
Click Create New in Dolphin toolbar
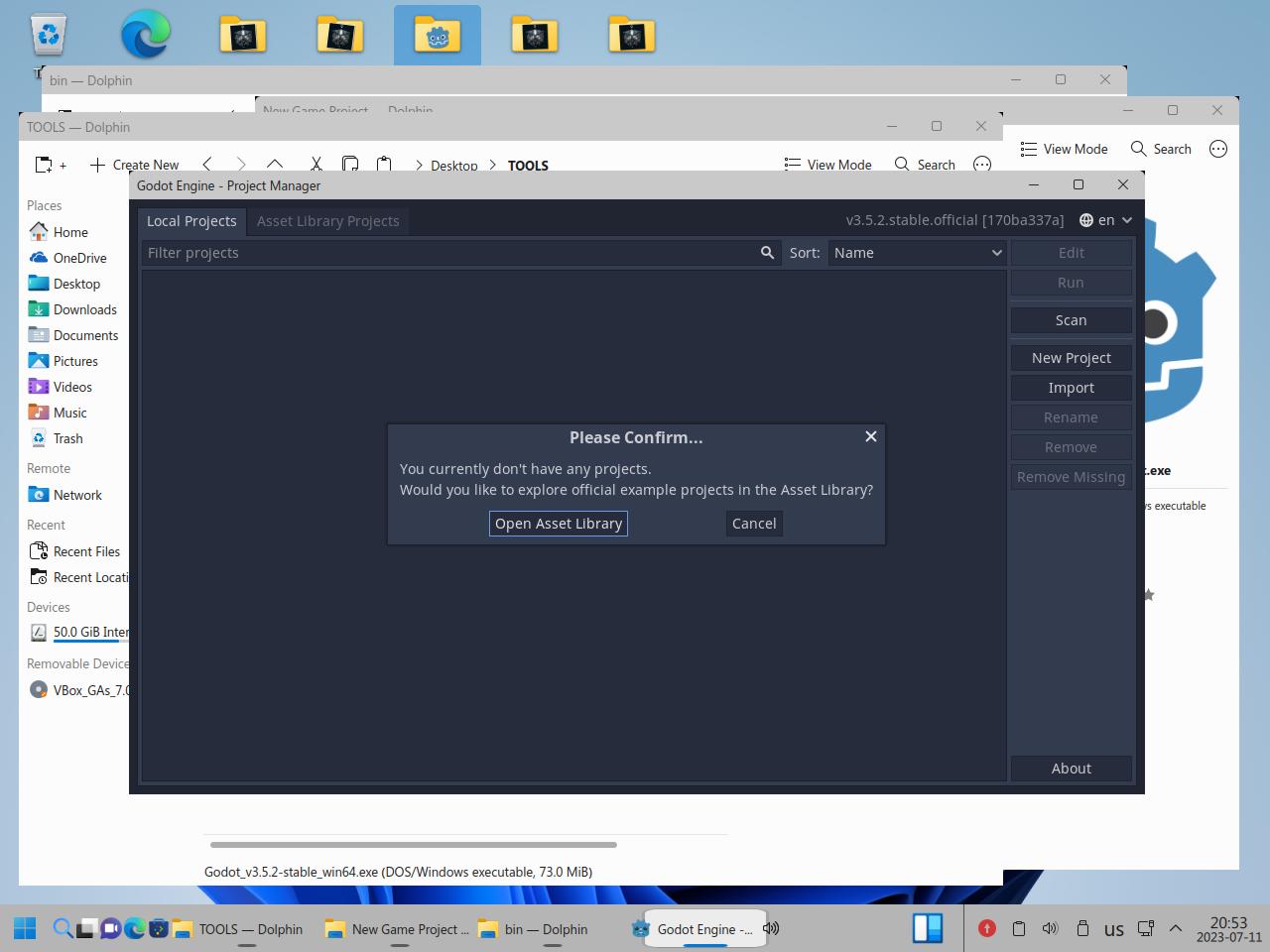pos(134,165)
